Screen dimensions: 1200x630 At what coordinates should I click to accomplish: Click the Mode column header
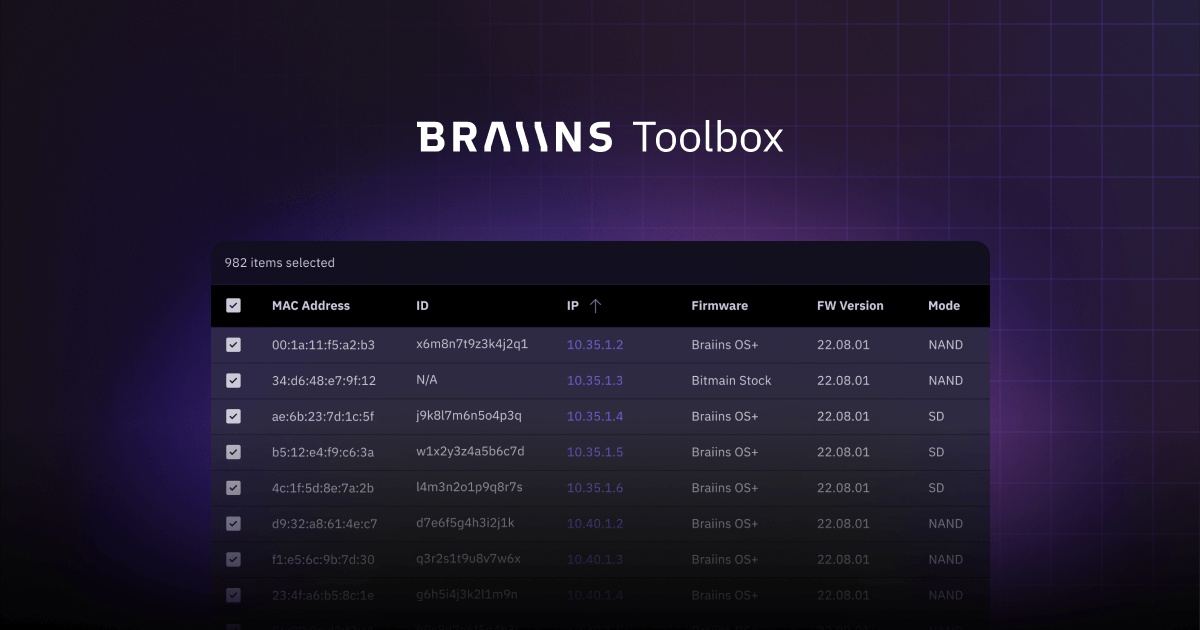pyautogui.click(x=943, y=305)
